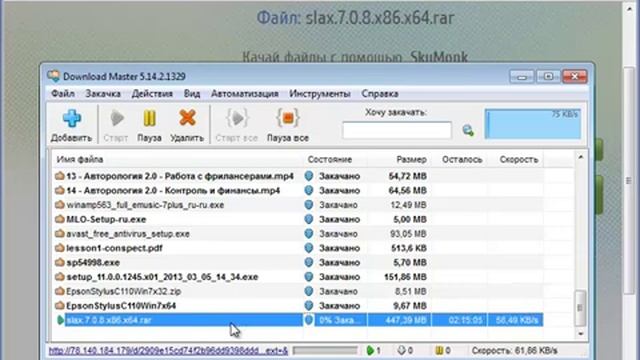Sort by the Имя файла column header
Image resolution: width=640 pixels, height=360 pixels.
click(178, 160)
